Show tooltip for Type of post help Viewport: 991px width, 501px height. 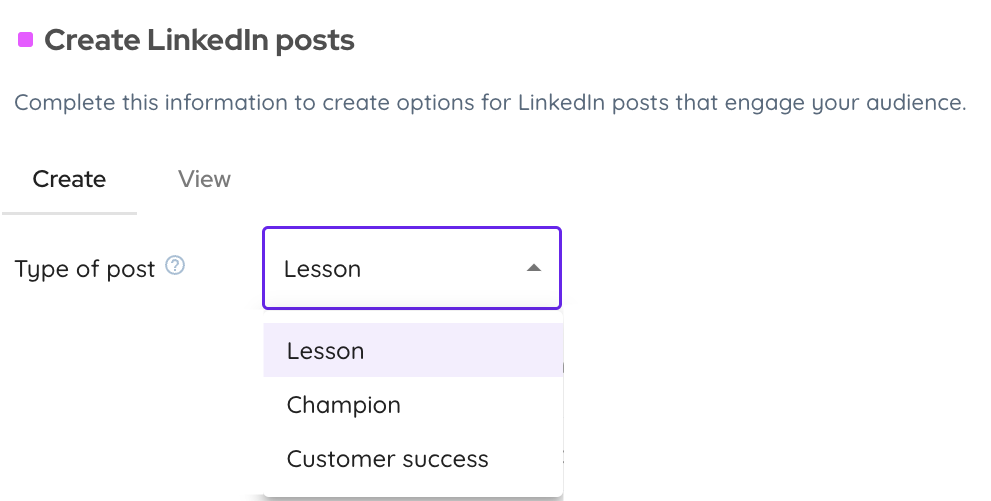tap(175, 266)
